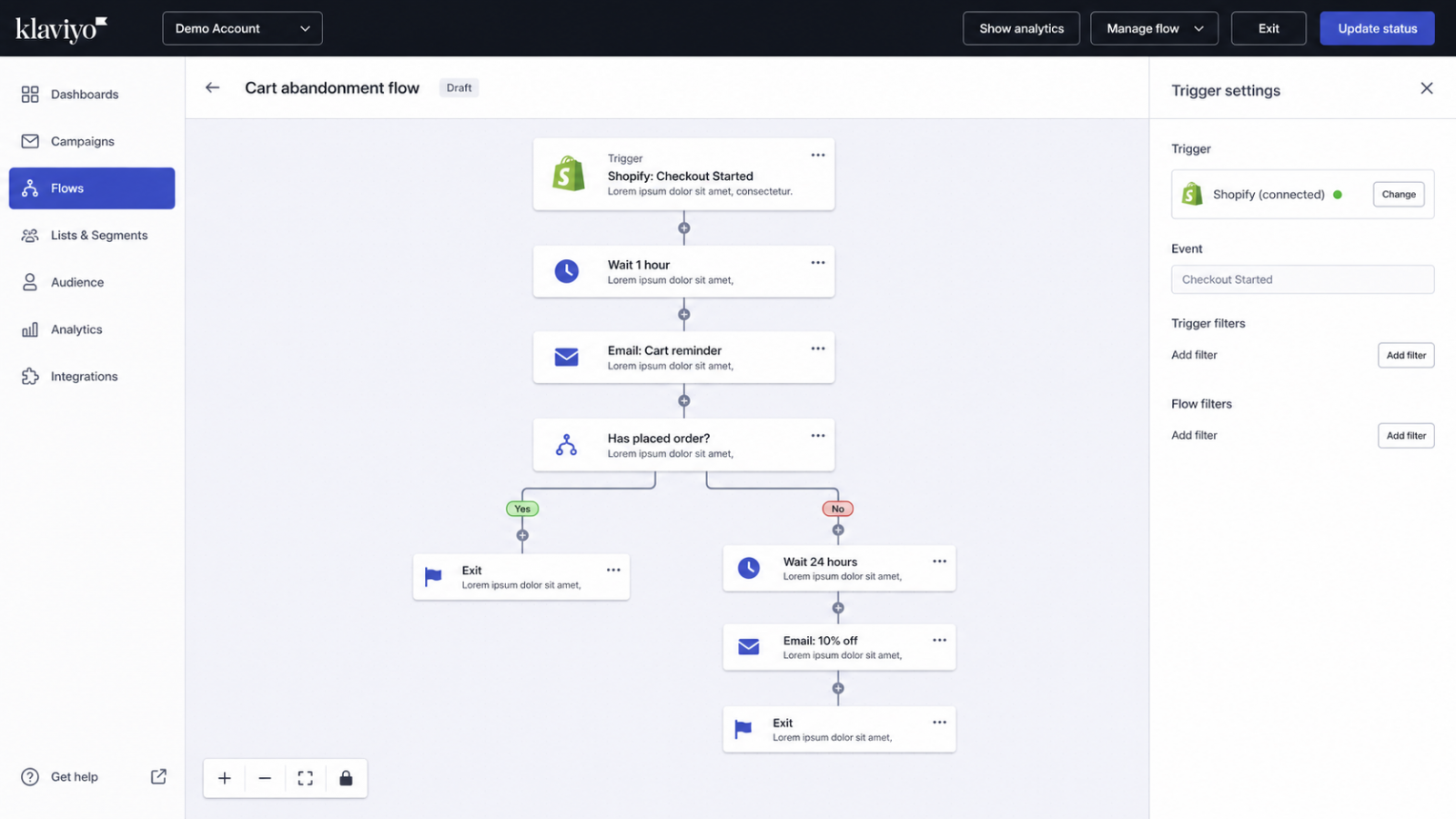Click plus connector below Email: 10% off

coord(838,688)
